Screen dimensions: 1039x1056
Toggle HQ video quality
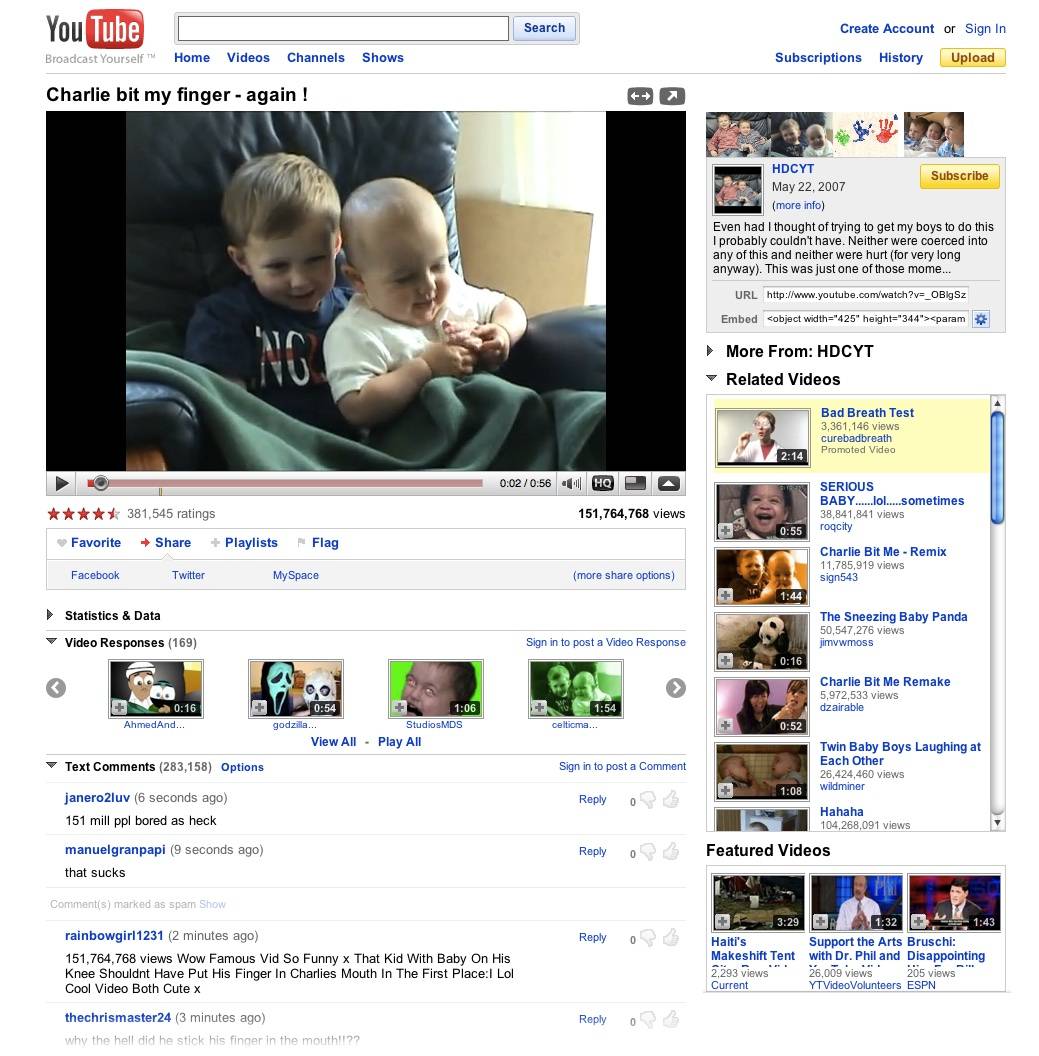(602, 483)
